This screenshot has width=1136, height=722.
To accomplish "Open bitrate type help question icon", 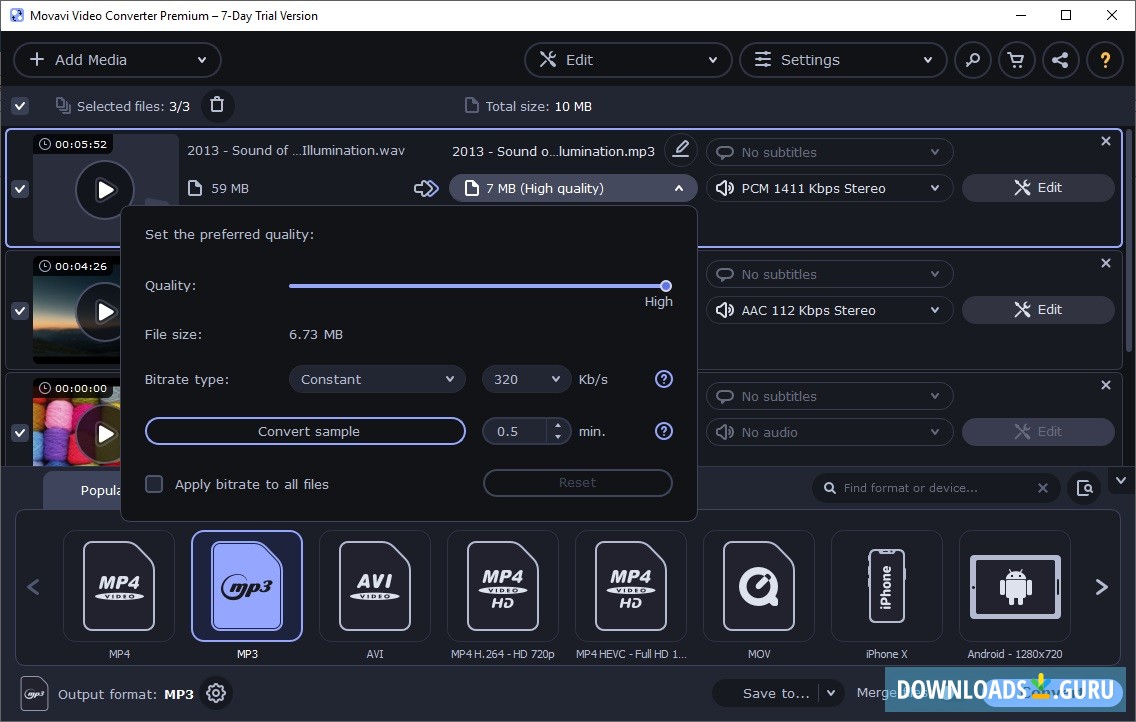I will tap(664, 379).
